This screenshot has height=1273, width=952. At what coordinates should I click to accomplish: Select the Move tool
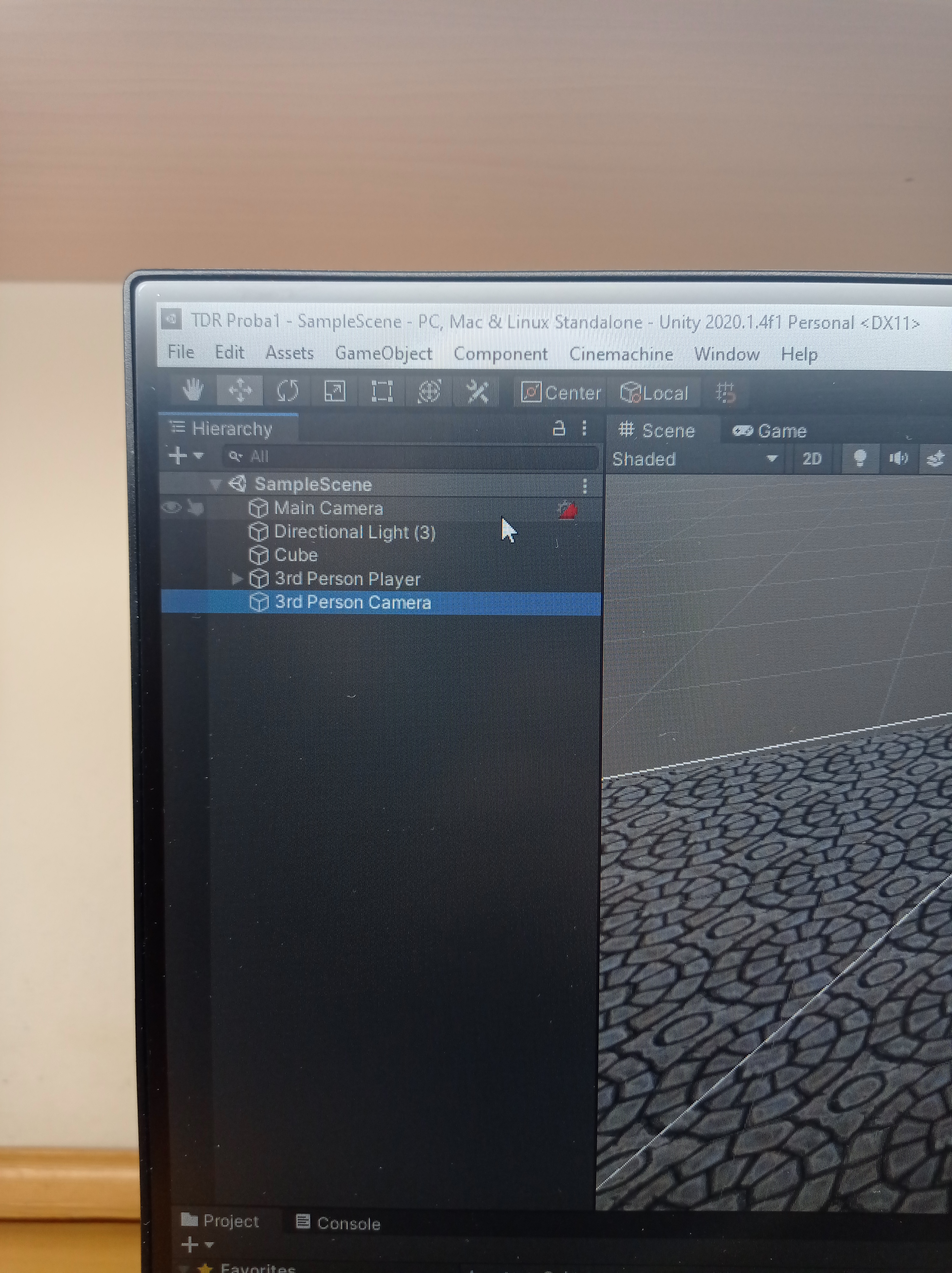(x=240, y=390)
